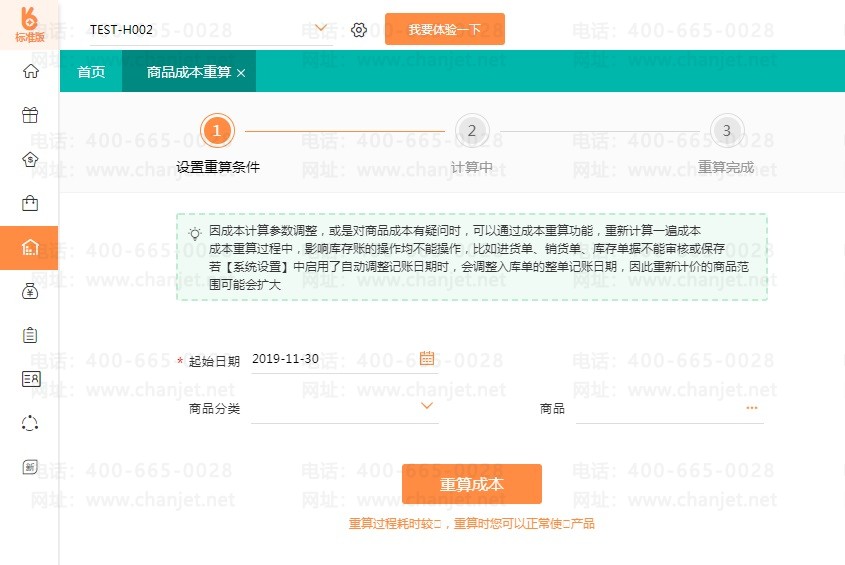
Task: Click step 2 circle 计算中
Action: (x=472, y=130)
